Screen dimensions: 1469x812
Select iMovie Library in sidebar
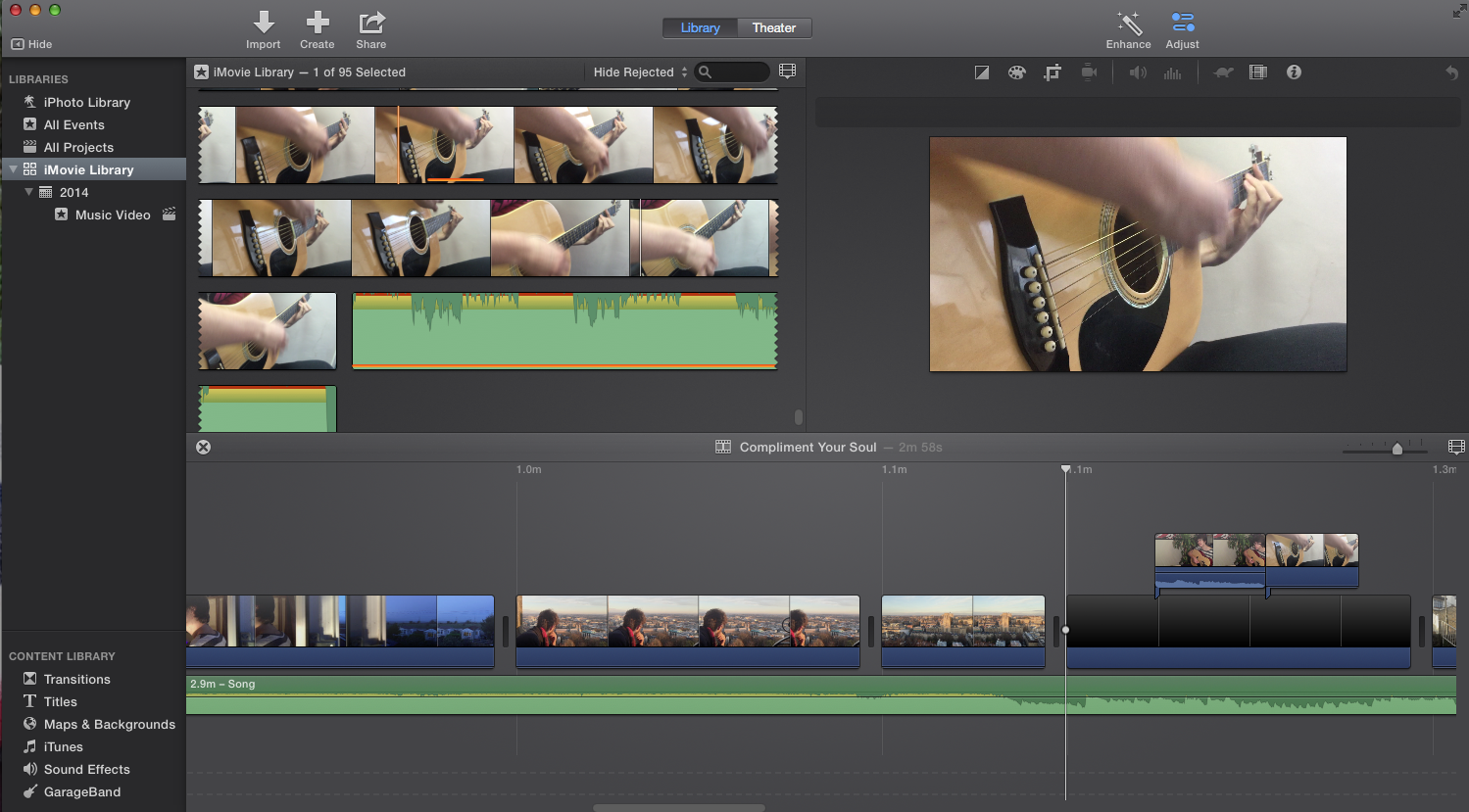93,169
